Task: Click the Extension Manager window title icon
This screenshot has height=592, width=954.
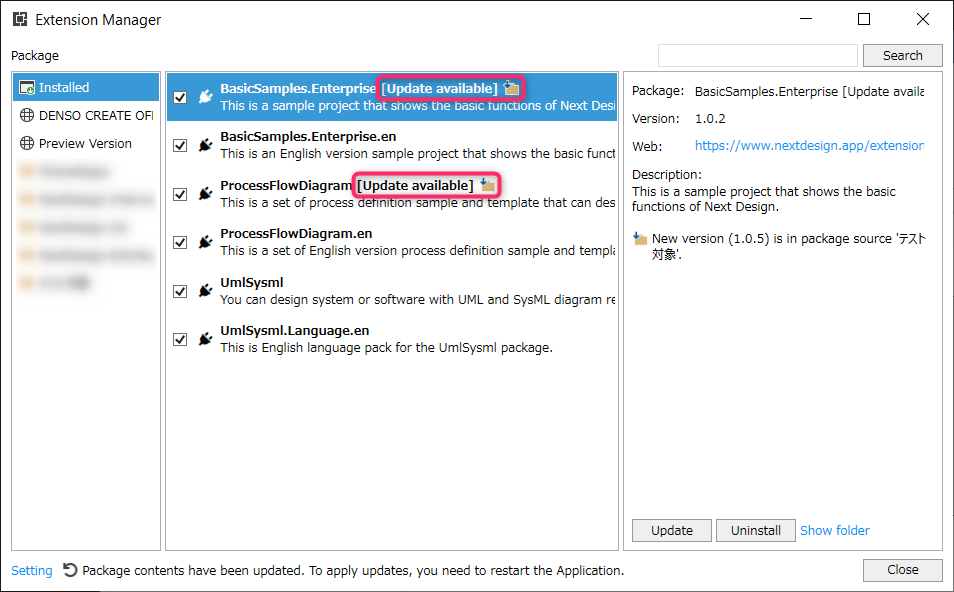Action: (20, 19)
